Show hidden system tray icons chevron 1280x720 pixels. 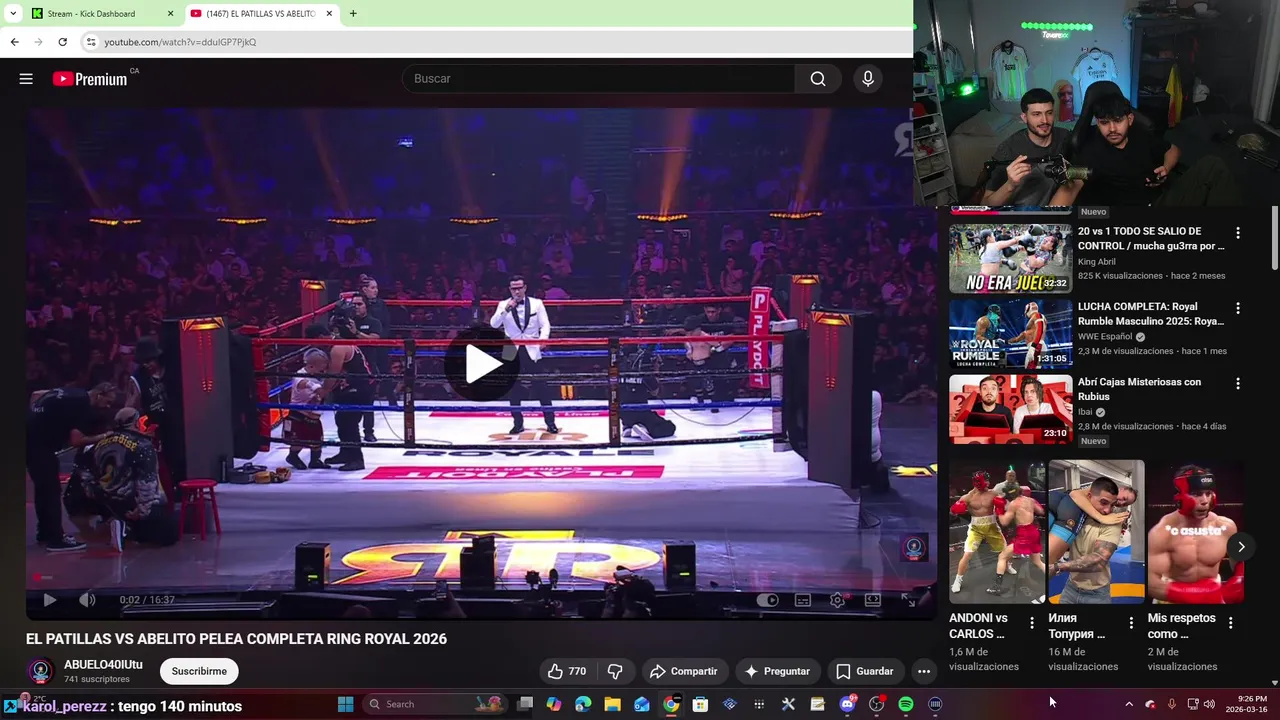[1129, 704]
